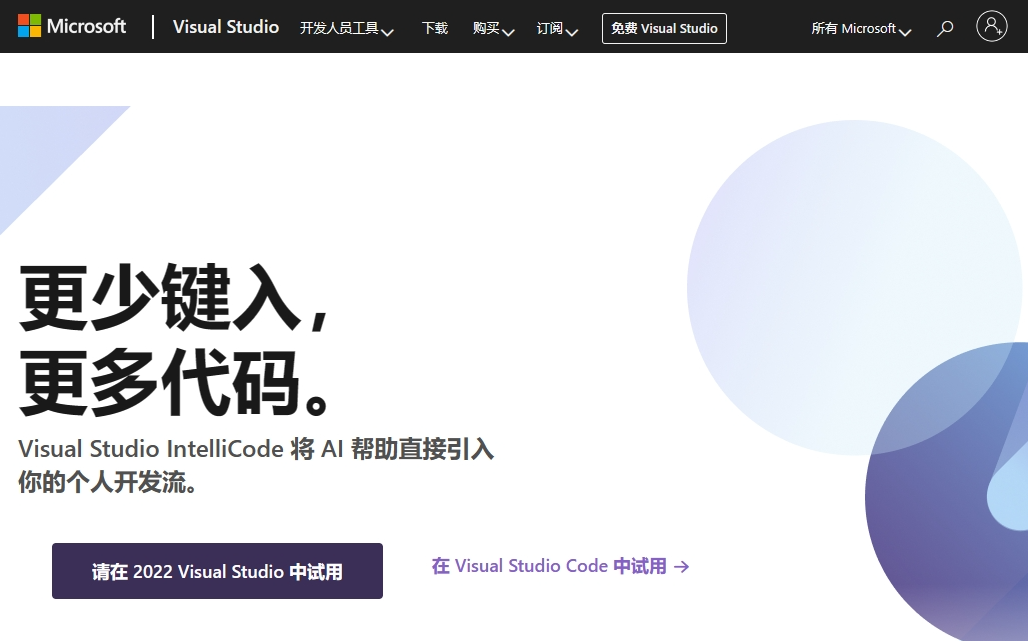Go to the Visual Studio brand link
1028x641 pixels.
pyautogui.click(x=225, y=27)
